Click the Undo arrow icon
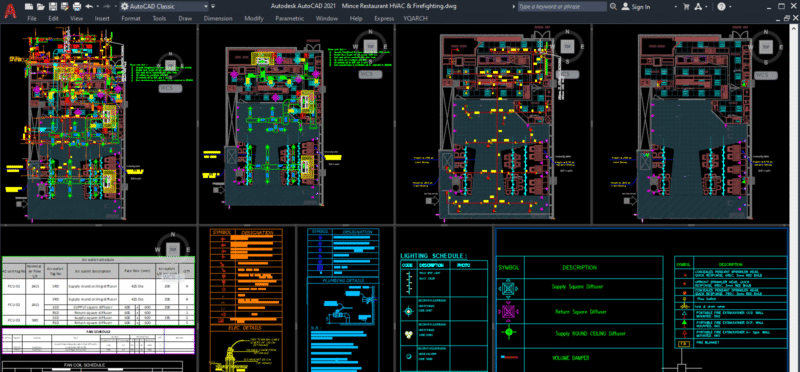This screenshot has width=800, height=372. (x=89, y=7)
